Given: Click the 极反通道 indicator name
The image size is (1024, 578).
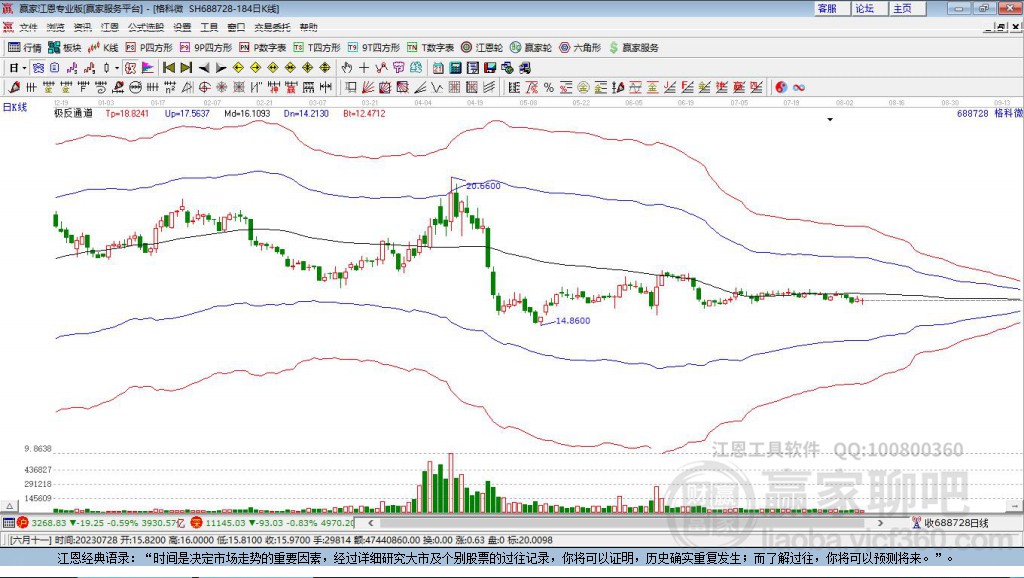Looking at the screenshot, I should [73, 113].
